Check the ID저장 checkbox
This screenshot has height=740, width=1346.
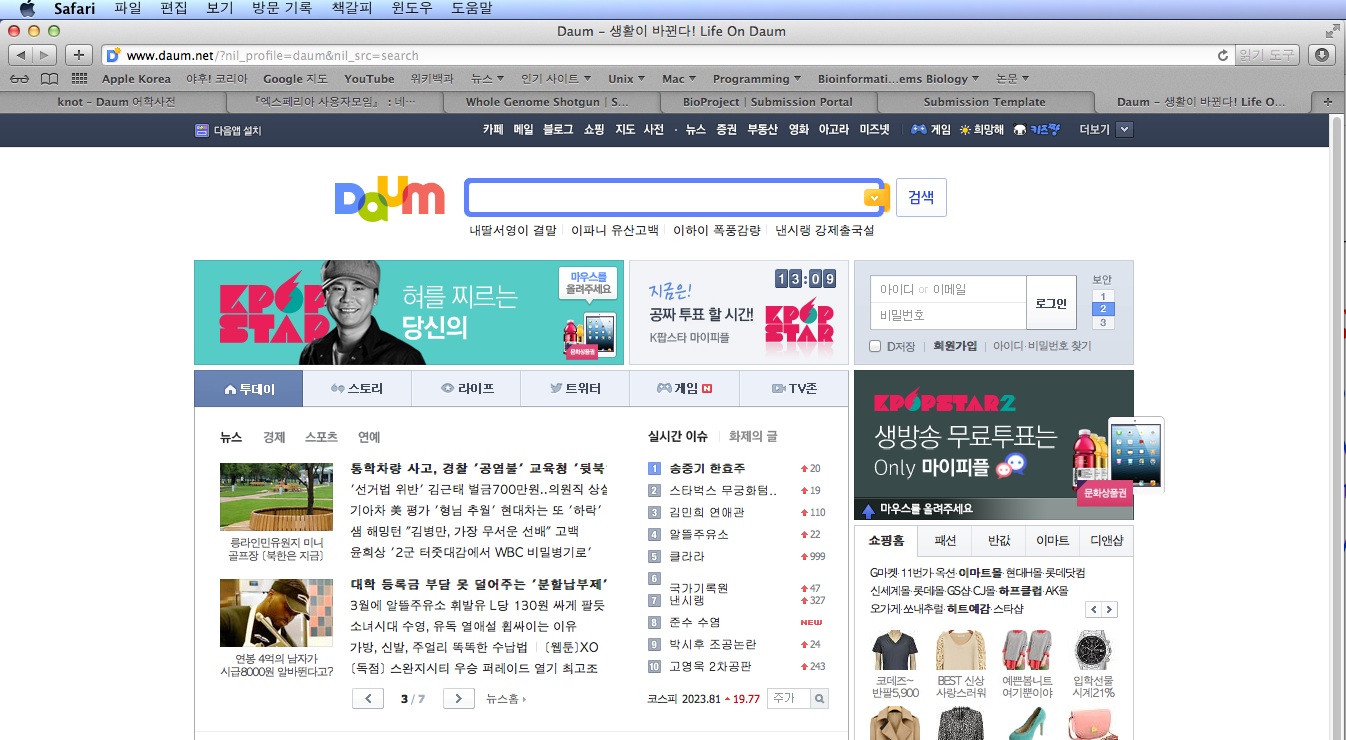(876, 346)
